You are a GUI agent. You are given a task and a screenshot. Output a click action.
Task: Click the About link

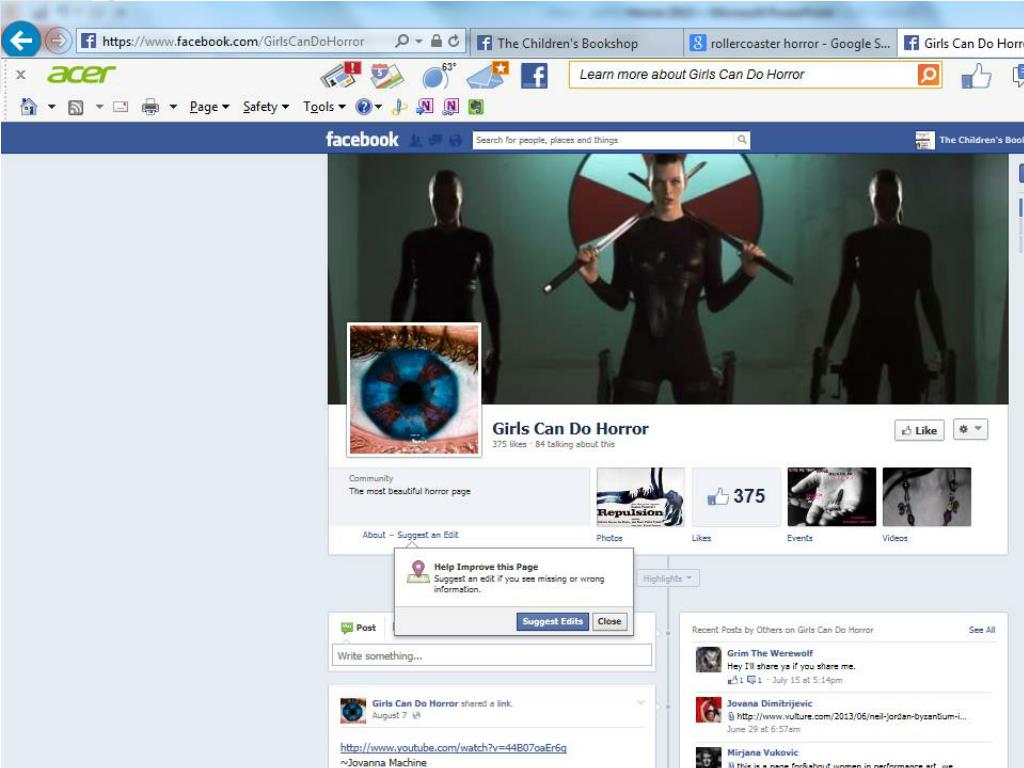tap(374, 535)
